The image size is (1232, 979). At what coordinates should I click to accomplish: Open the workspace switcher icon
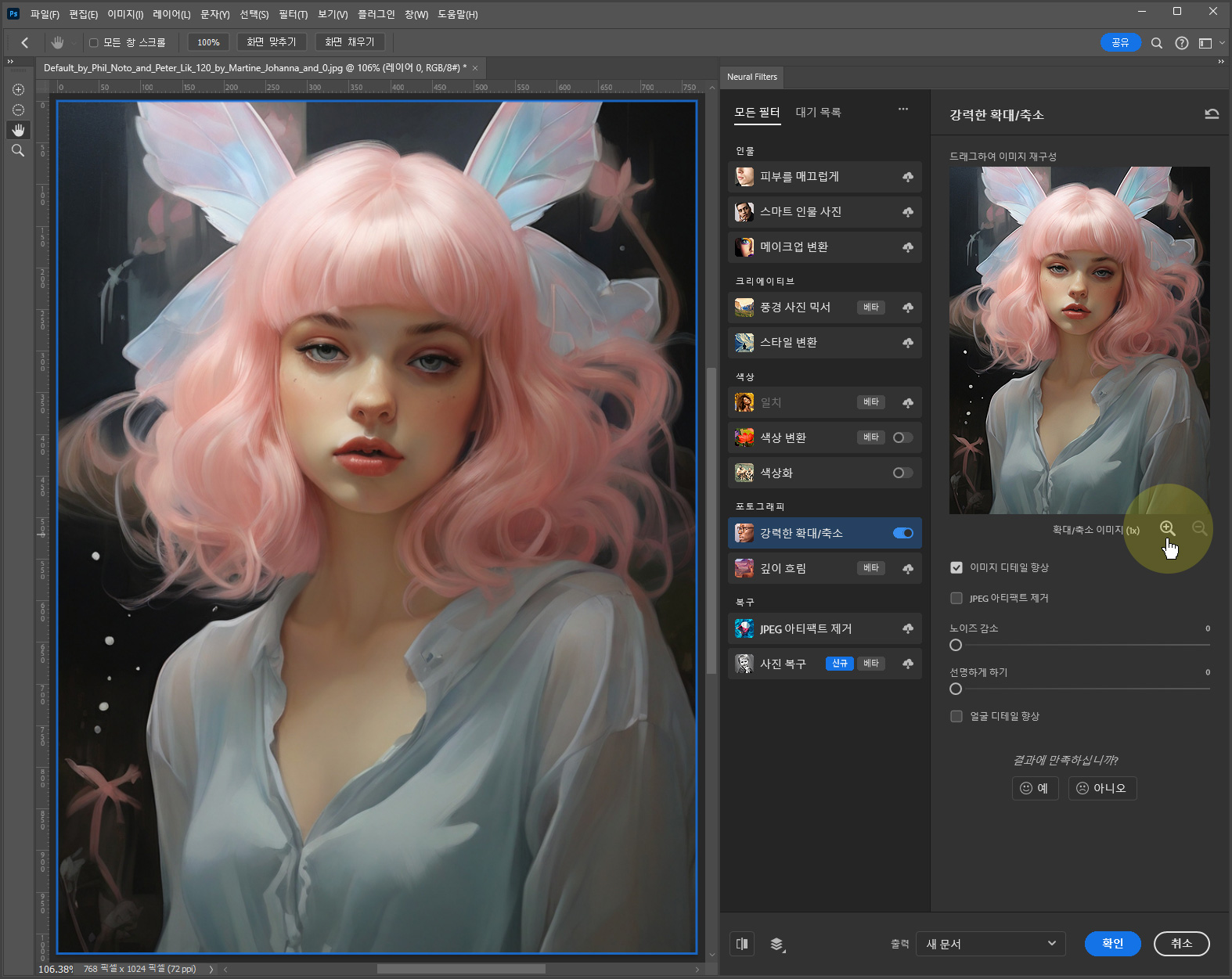pos(1205,43)
